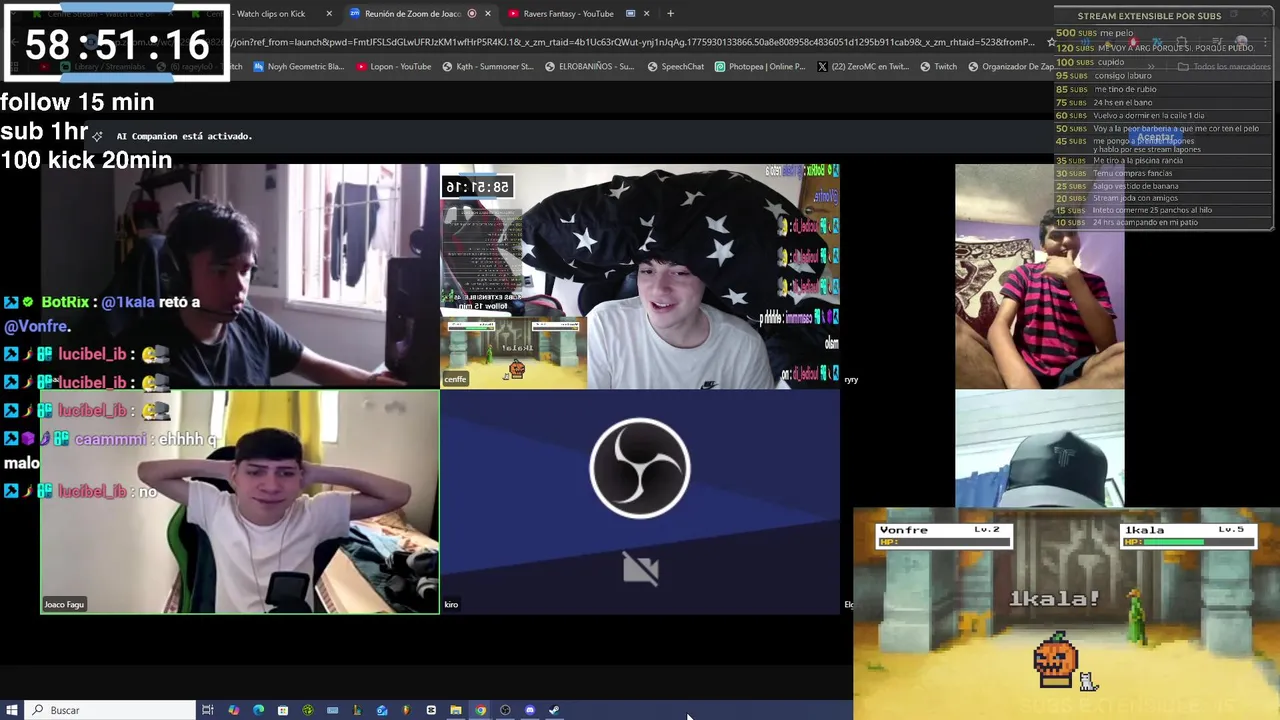Open the Windows Start menu
The height and width of the screenshot is (720, 1280).
point(11,710)
